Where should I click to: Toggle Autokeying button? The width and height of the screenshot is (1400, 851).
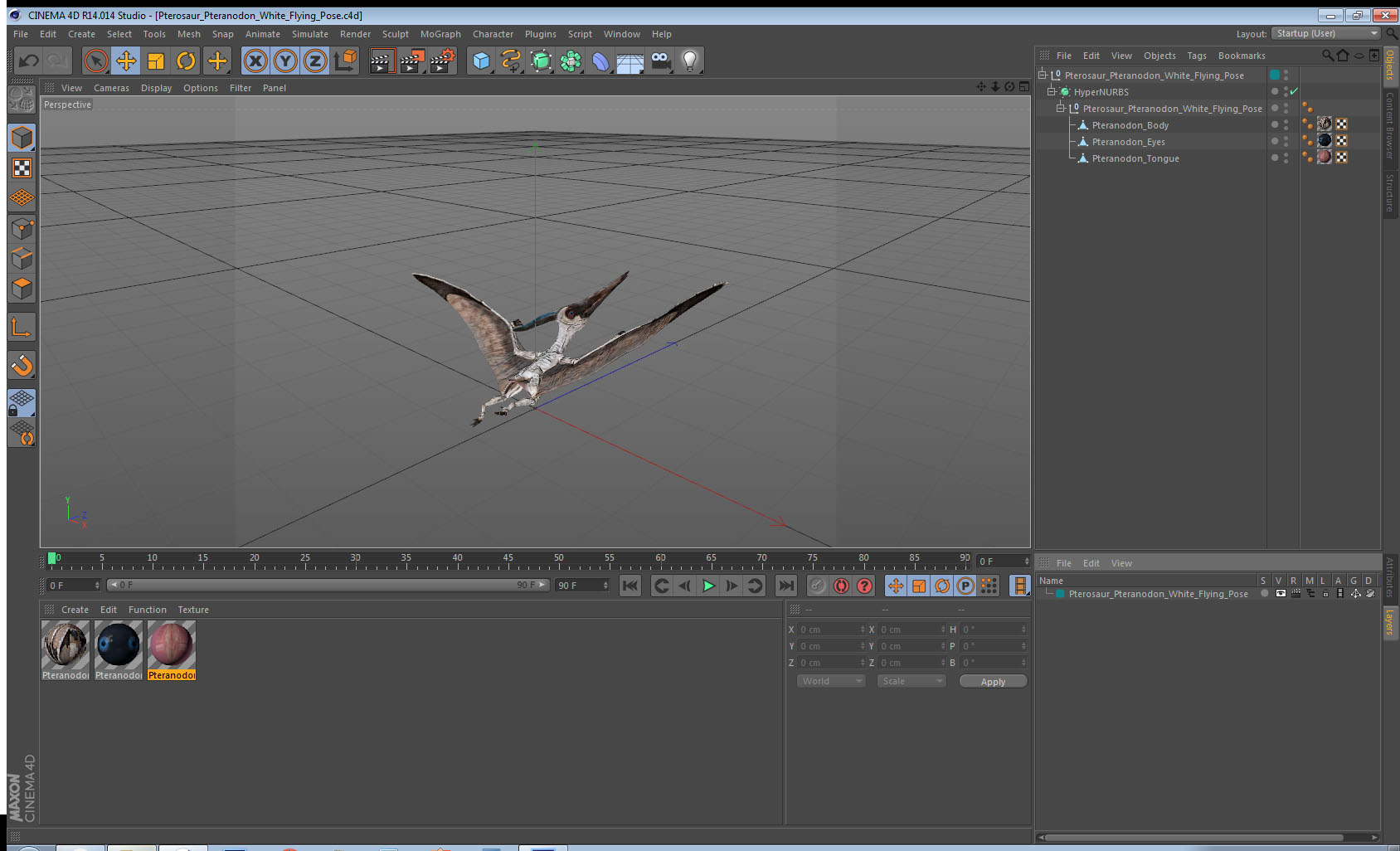(x=841, y=586)
